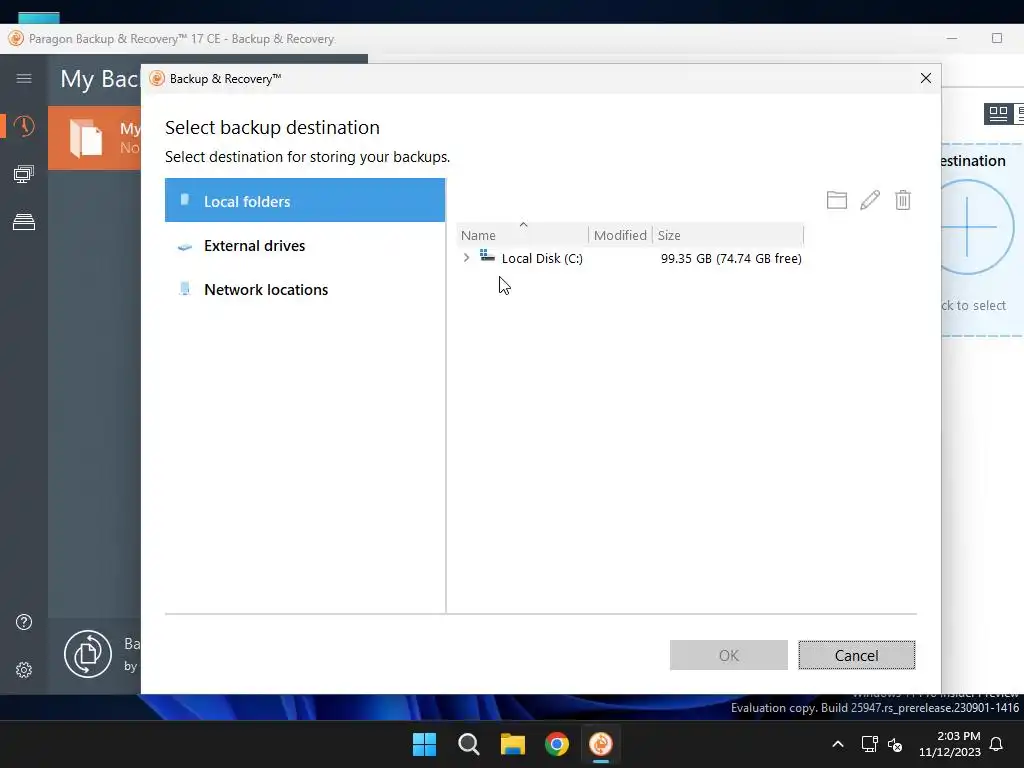Viewport: 1024px width, 768px height.
Task: Click the External drives disk icon
Action: [x=185, y=247]
